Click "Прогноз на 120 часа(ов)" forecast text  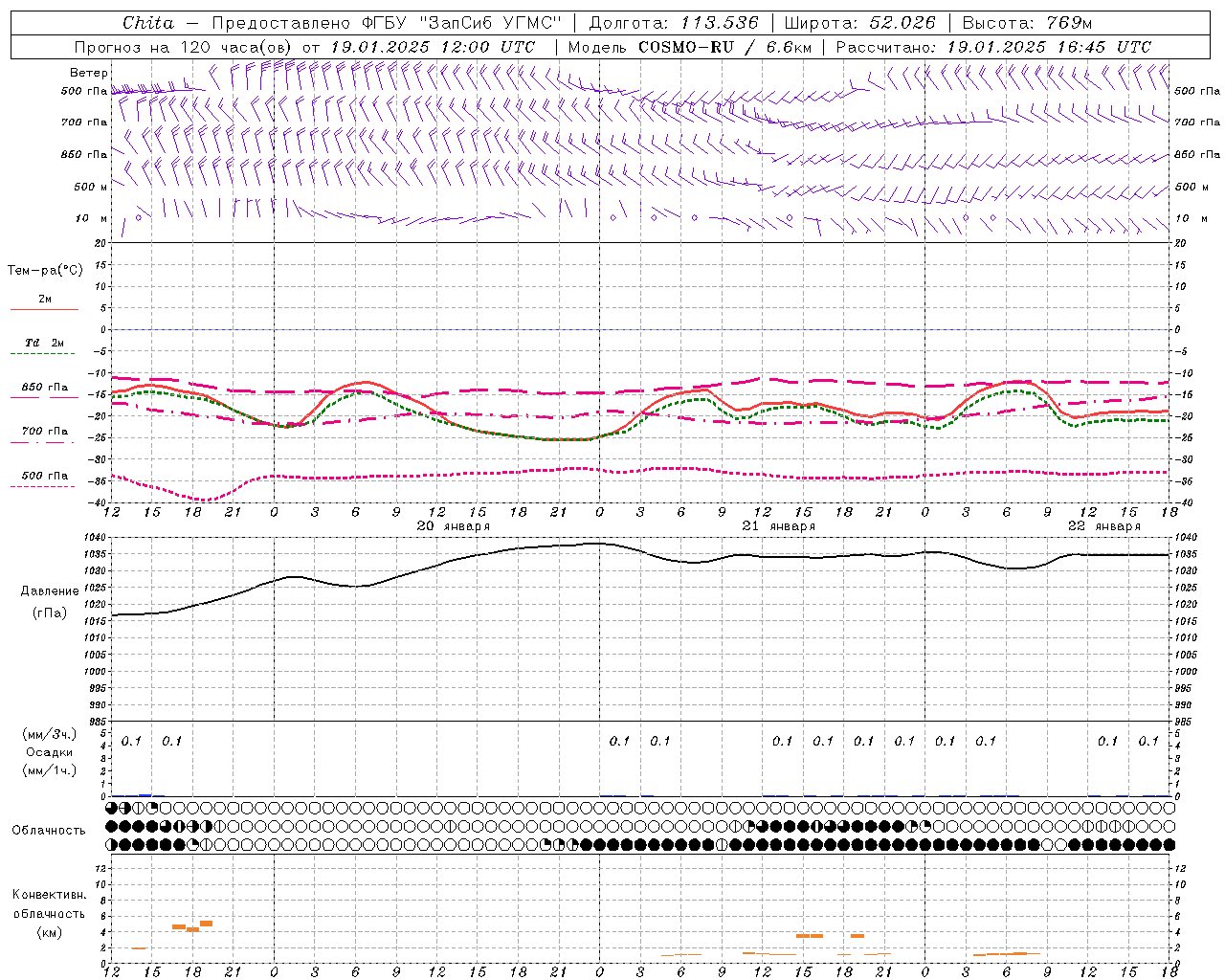coord(184,47)
